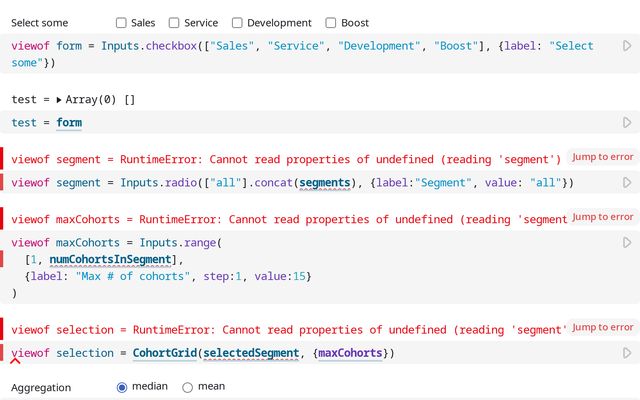Run the viewof maxCohorts range cell
640x400 pixels.
click(x=627, y=243)
